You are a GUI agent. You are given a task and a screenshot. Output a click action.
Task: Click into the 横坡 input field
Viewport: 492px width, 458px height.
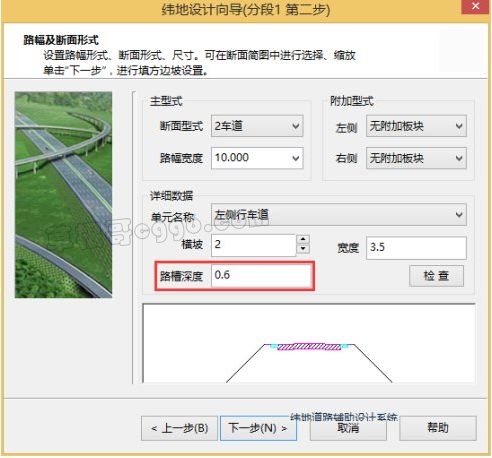pos(253,245)
